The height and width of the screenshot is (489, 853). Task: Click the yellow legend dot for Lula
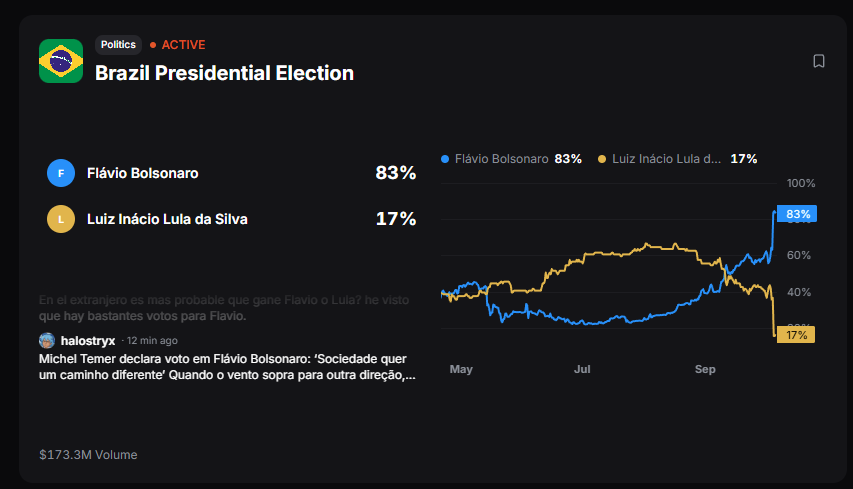click(602, 159)
